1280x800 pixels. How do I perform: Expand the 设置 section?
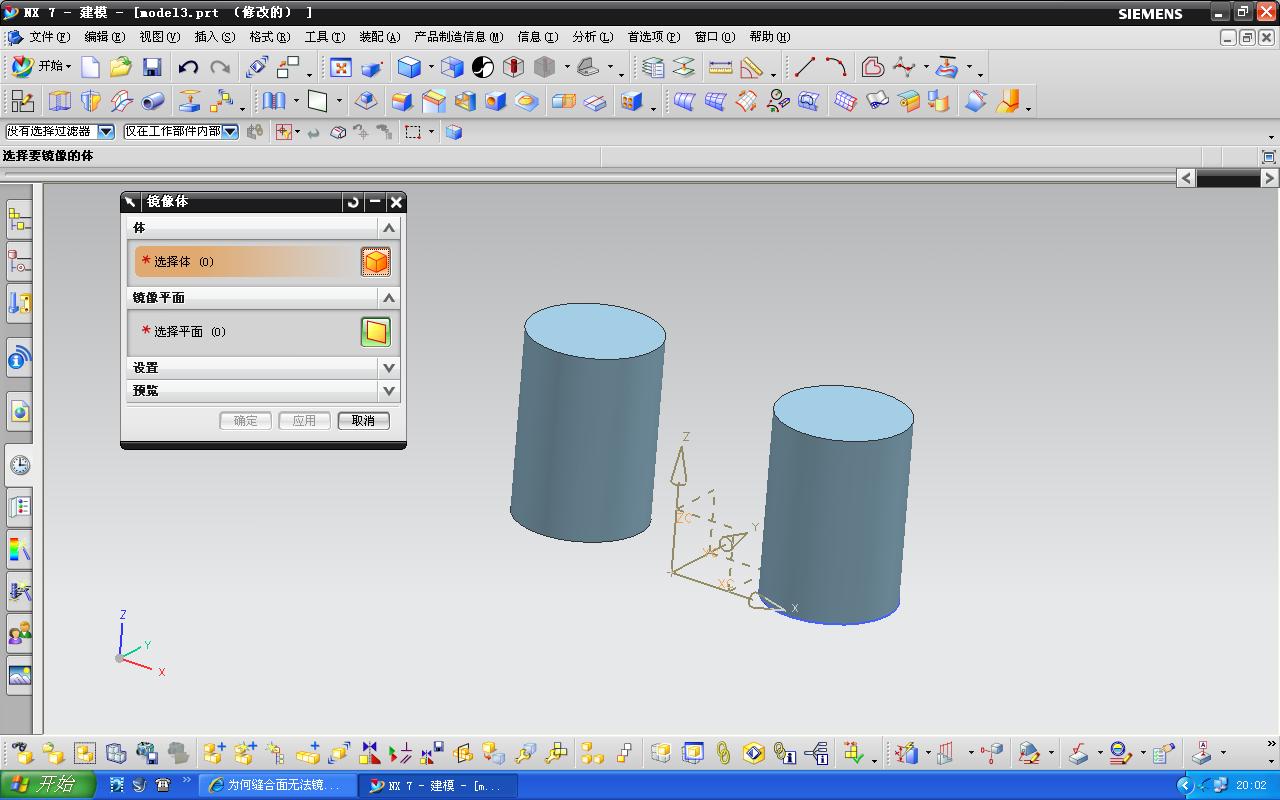tap(389, 368)
